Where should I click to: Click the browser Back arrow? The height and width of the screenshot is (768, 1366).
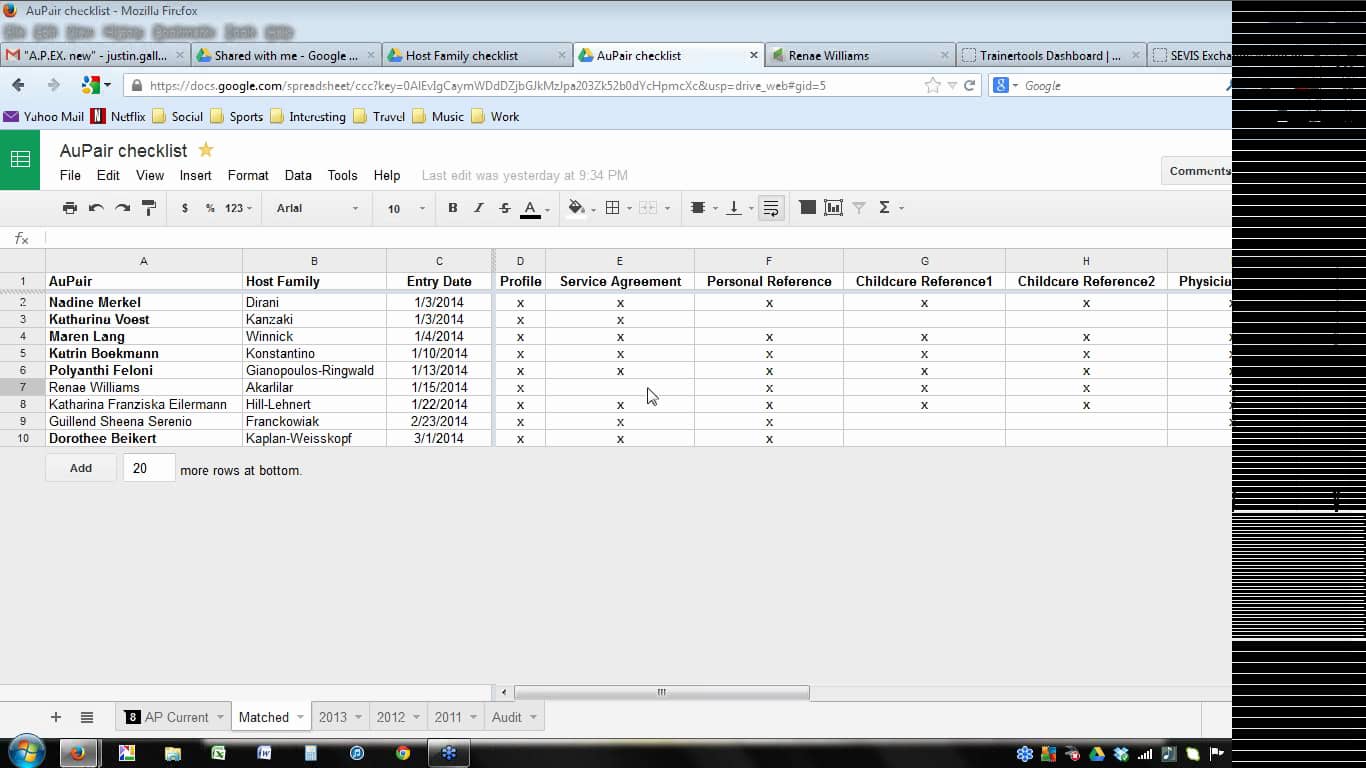pyautogui.click(x=18, y=85)
